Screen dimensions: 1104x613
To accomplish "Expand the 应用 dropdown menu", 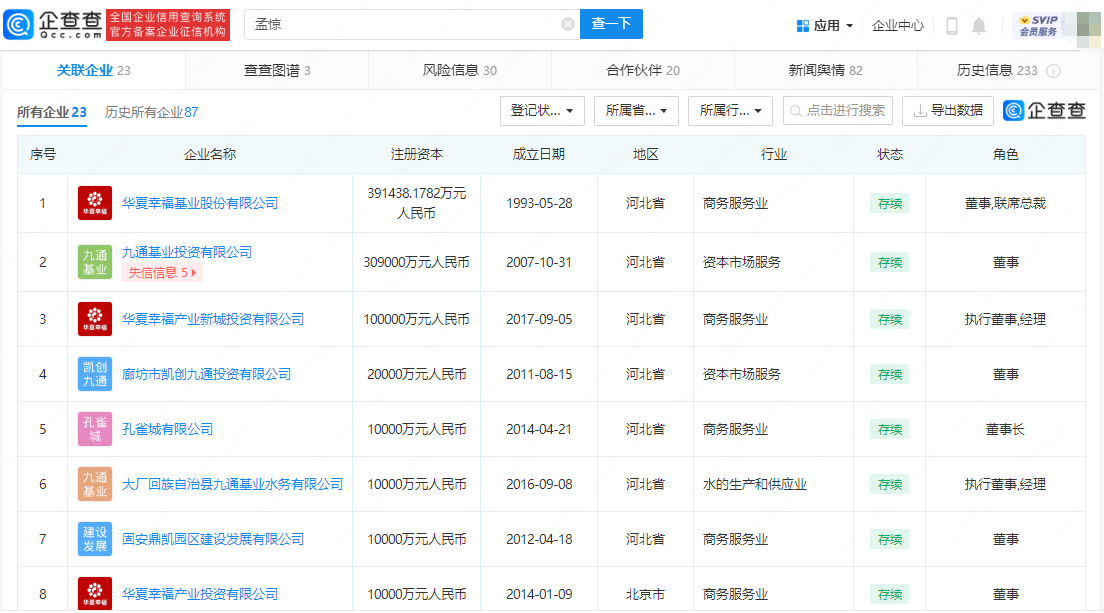I will point(825,25).
